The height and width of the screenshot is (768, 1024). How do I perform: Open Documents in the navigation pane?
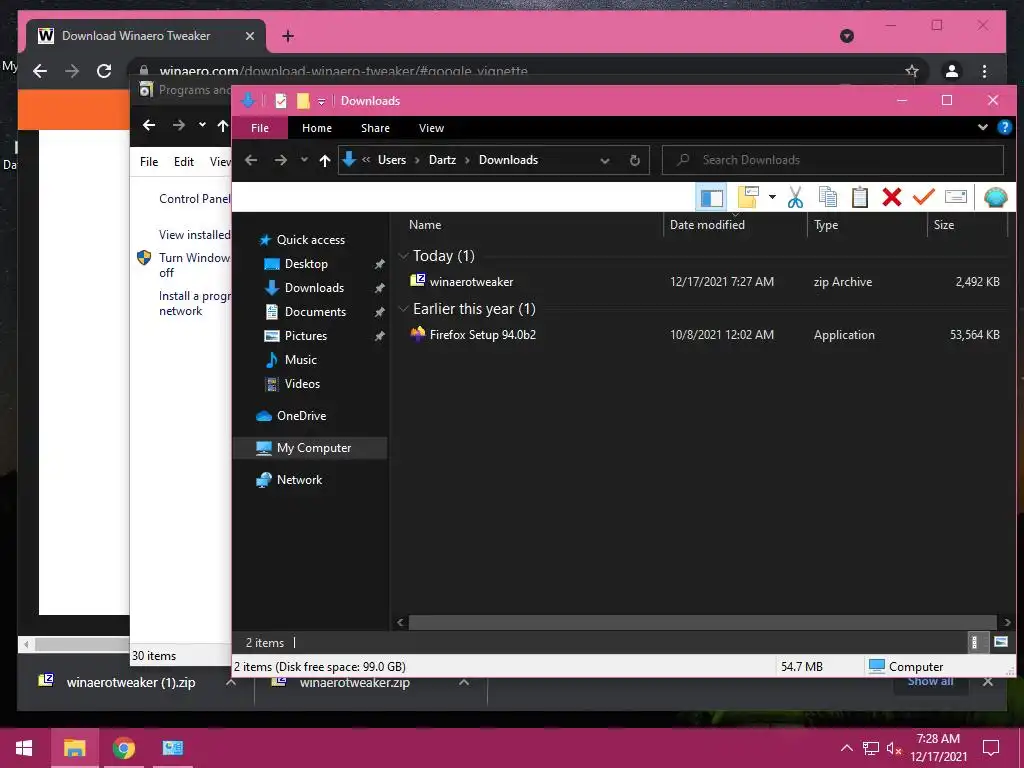pyautogui.click(x=315, y=312)
